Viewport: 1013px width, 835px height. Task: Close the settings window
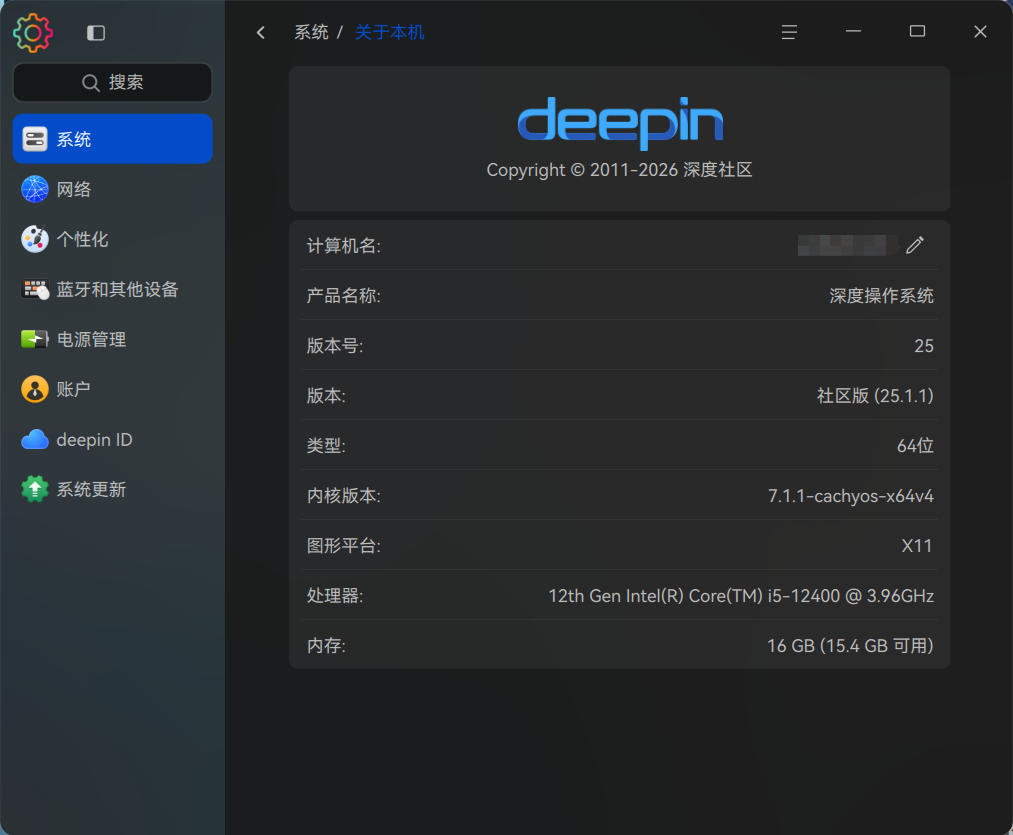[x=980, y=32]
